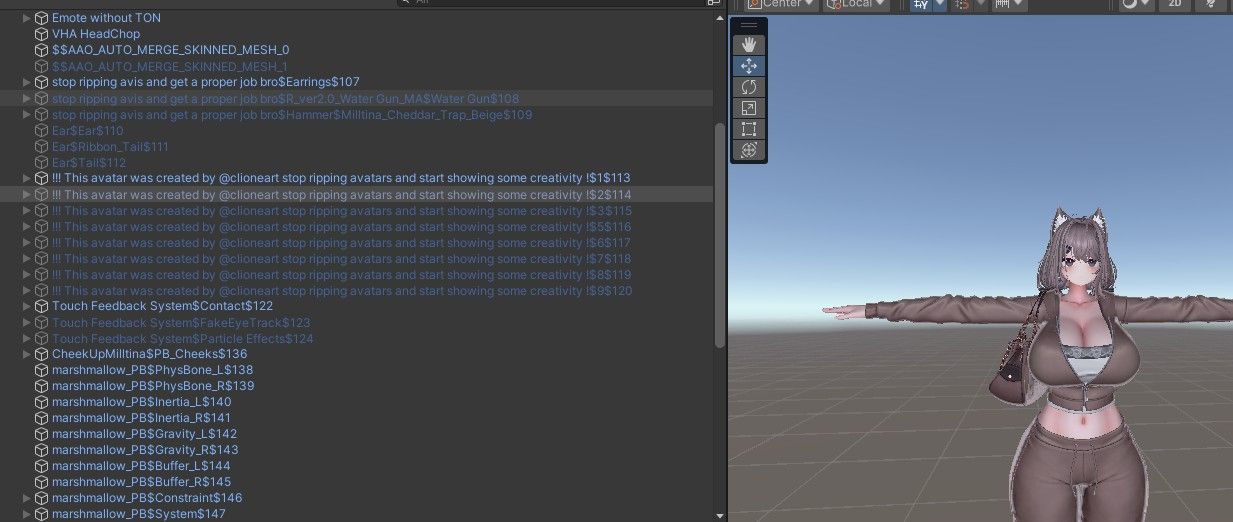Select Ear$Ribbon_Tail$111 row
The height and width of the screenshot is (522, 1233).
pos(357,147)
